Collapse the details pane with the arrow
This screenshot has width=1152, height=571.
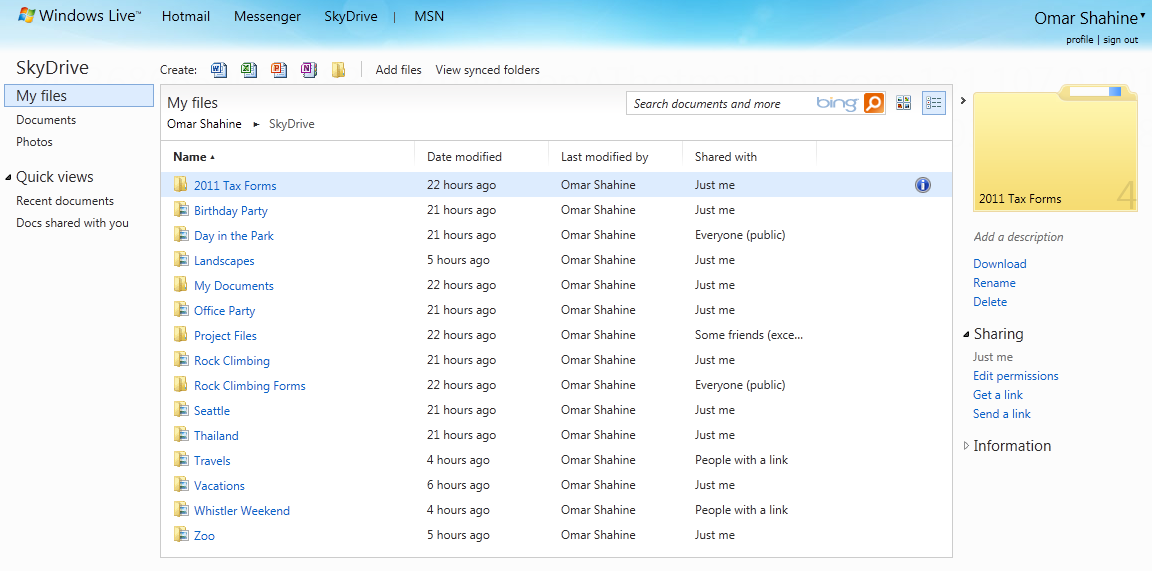[962, 100]
